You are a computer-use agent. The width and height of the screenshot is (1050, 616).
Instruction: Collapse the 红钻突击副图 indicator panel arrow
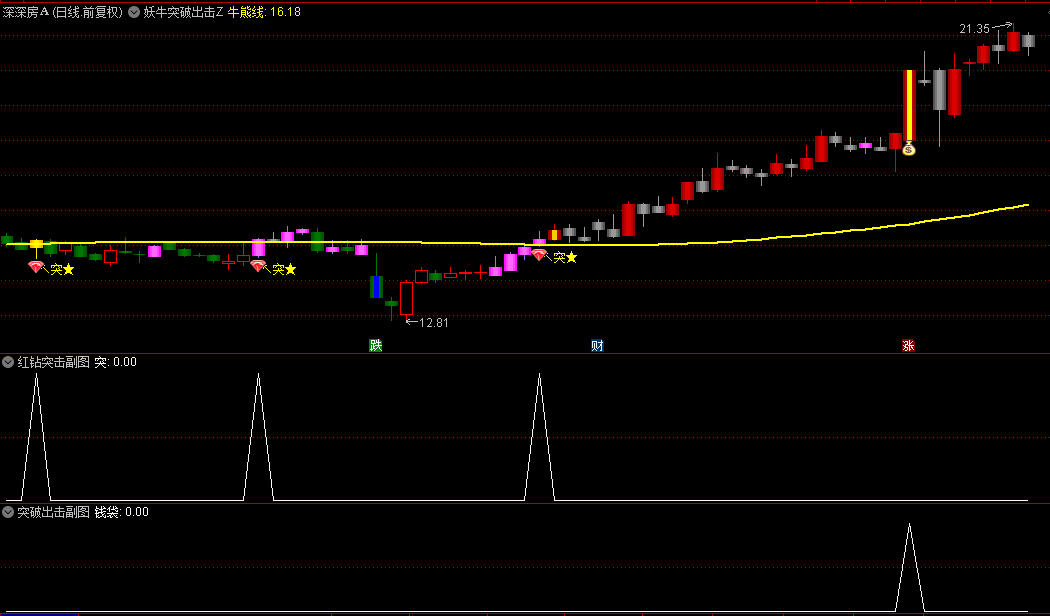tap(9, 362)
